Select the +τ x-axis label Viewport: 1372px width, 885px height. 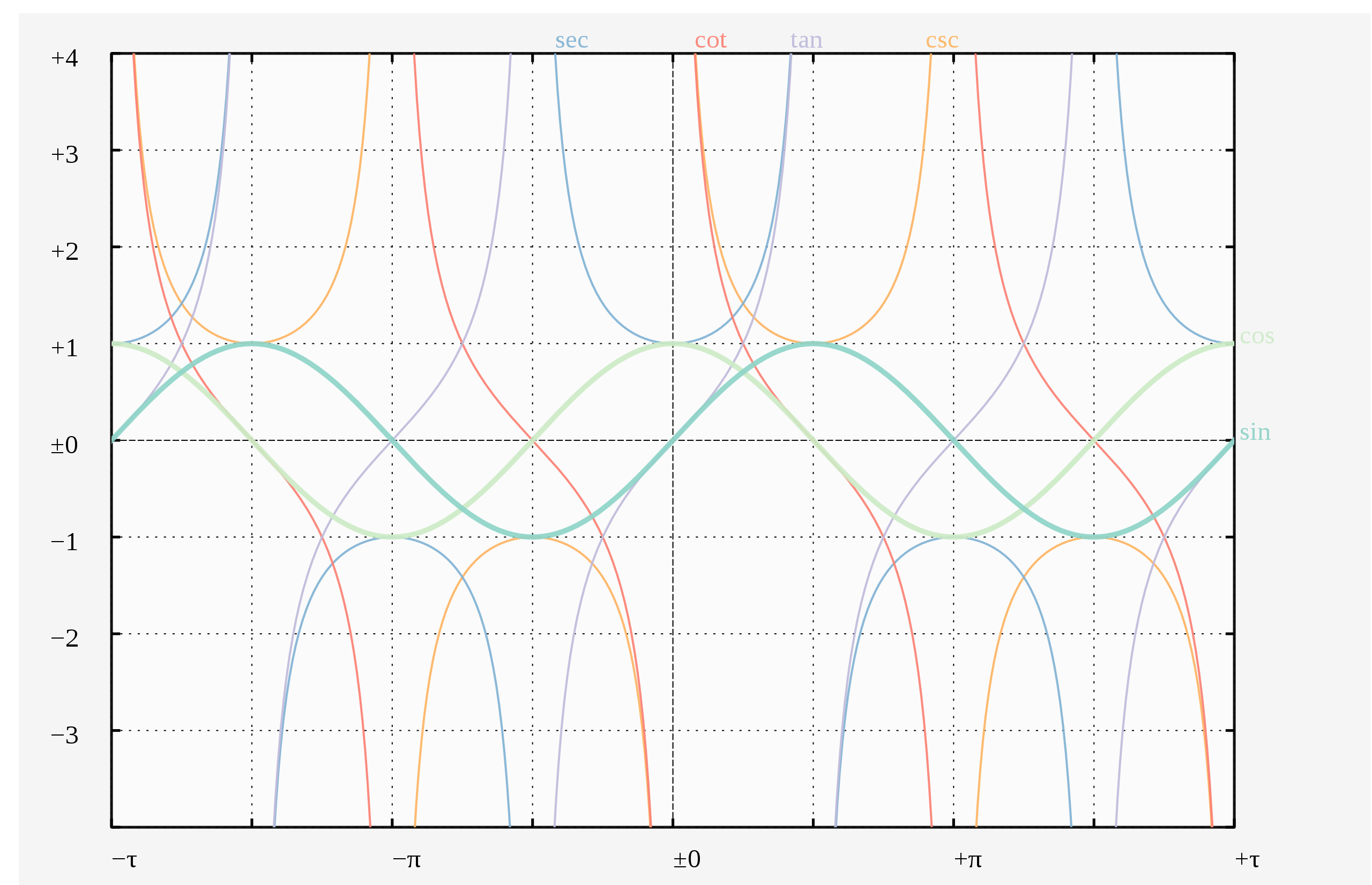[x=1247, y=860]
